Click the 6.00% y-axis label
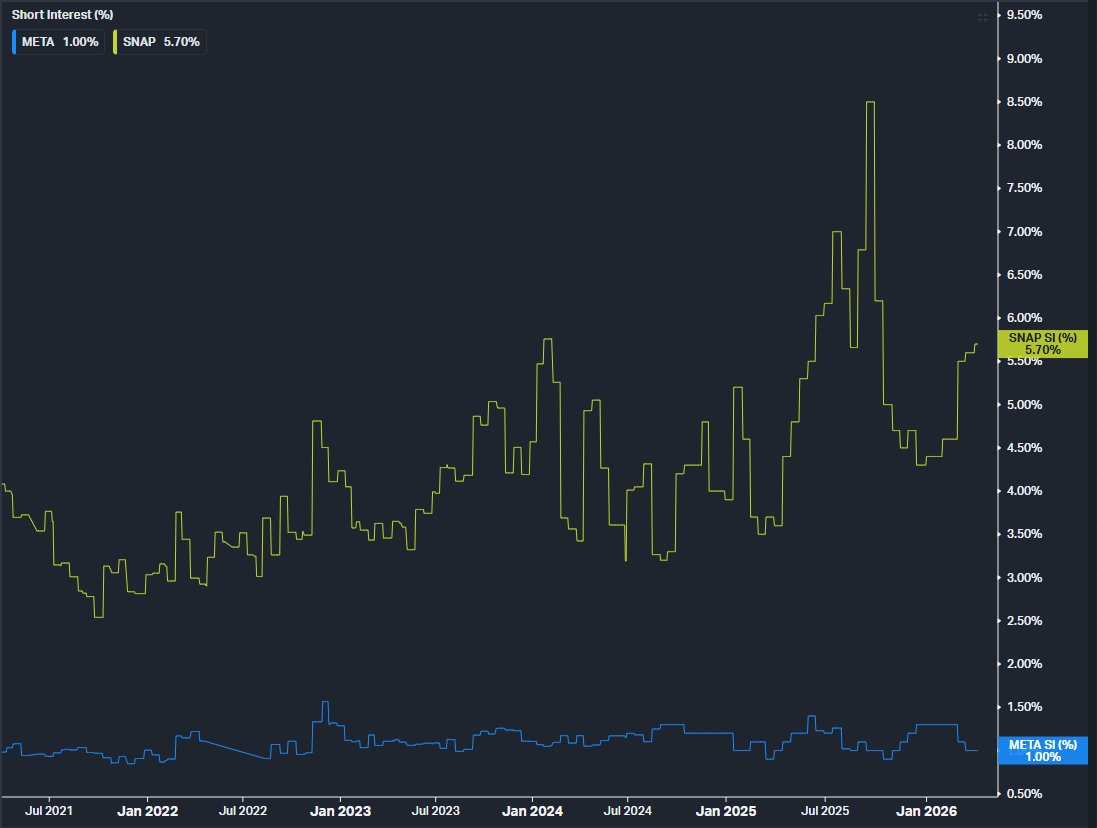Image resolution: width=1097 pixels, height=828 pixels. pos(1024,318)
